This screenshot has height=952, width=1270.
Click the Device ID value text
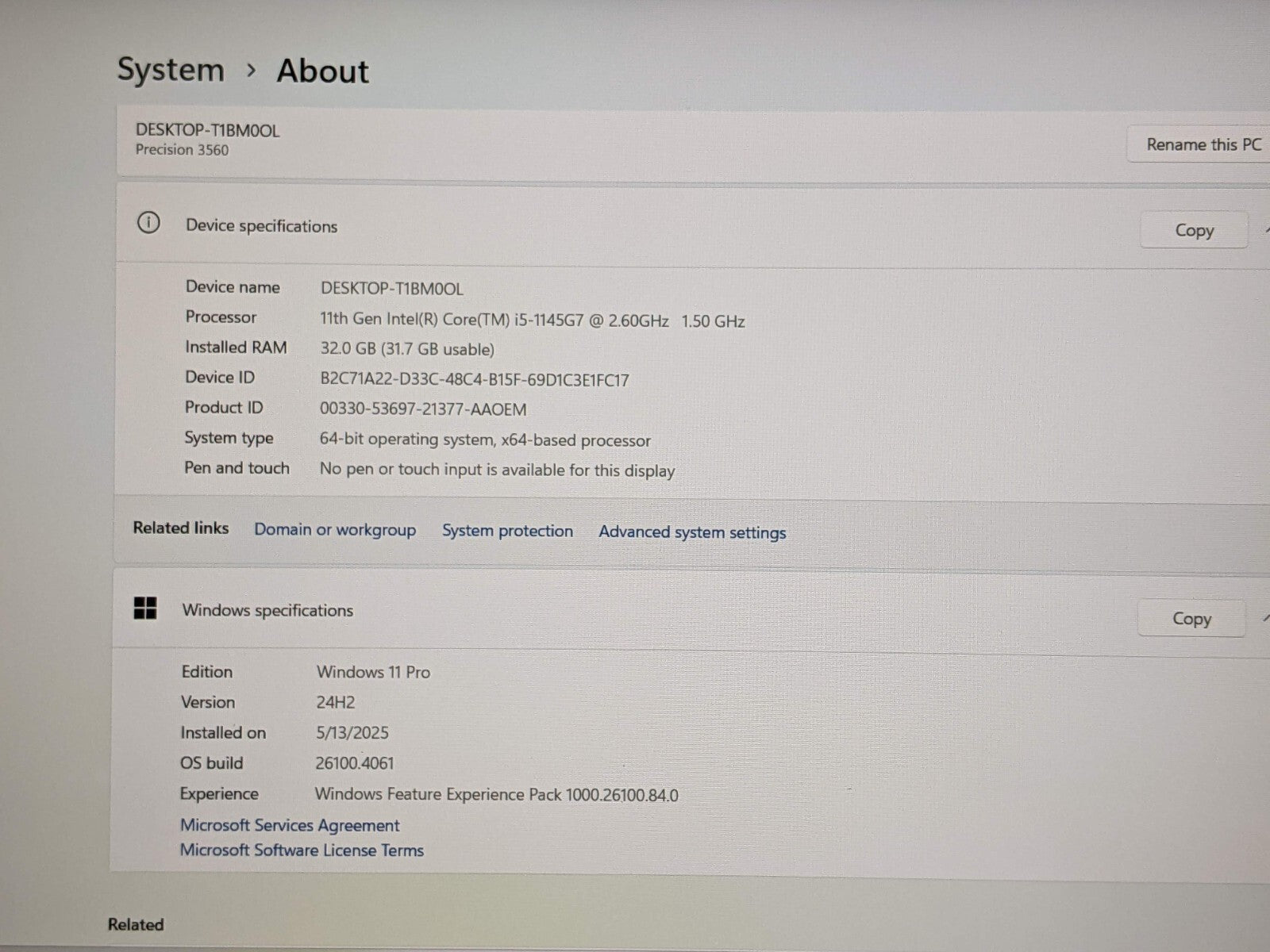click(474, 380)
